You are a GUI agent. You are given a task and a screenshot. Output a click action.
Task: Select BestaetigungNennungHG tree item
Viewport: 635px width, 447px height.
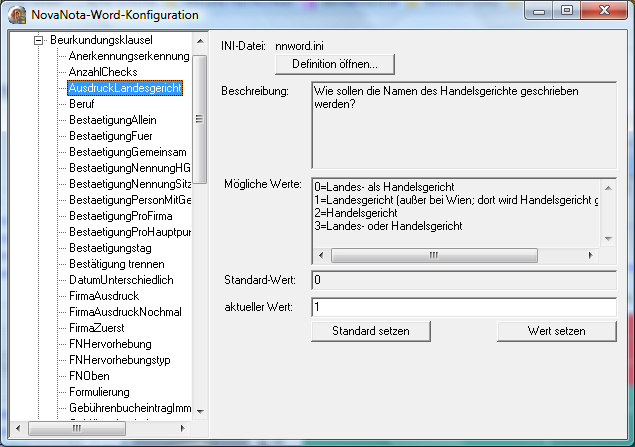(x=130, y=168)
